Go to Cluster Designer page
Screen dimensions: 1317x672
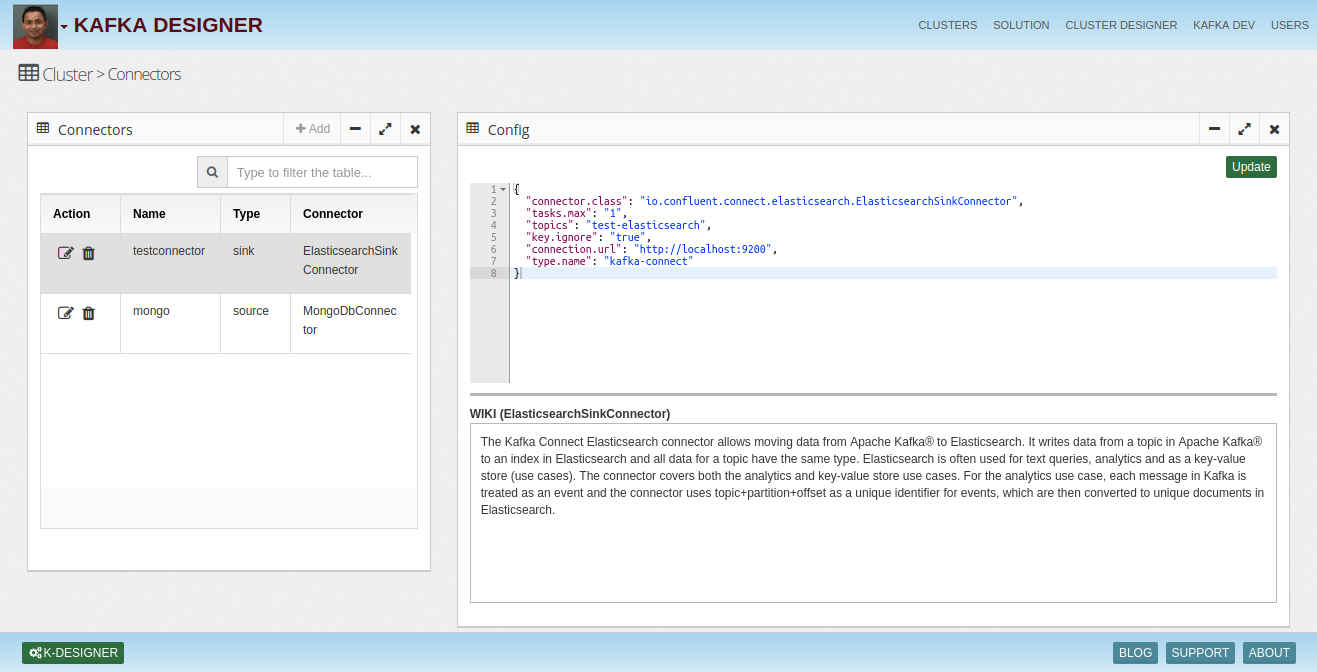(1121, 25)
